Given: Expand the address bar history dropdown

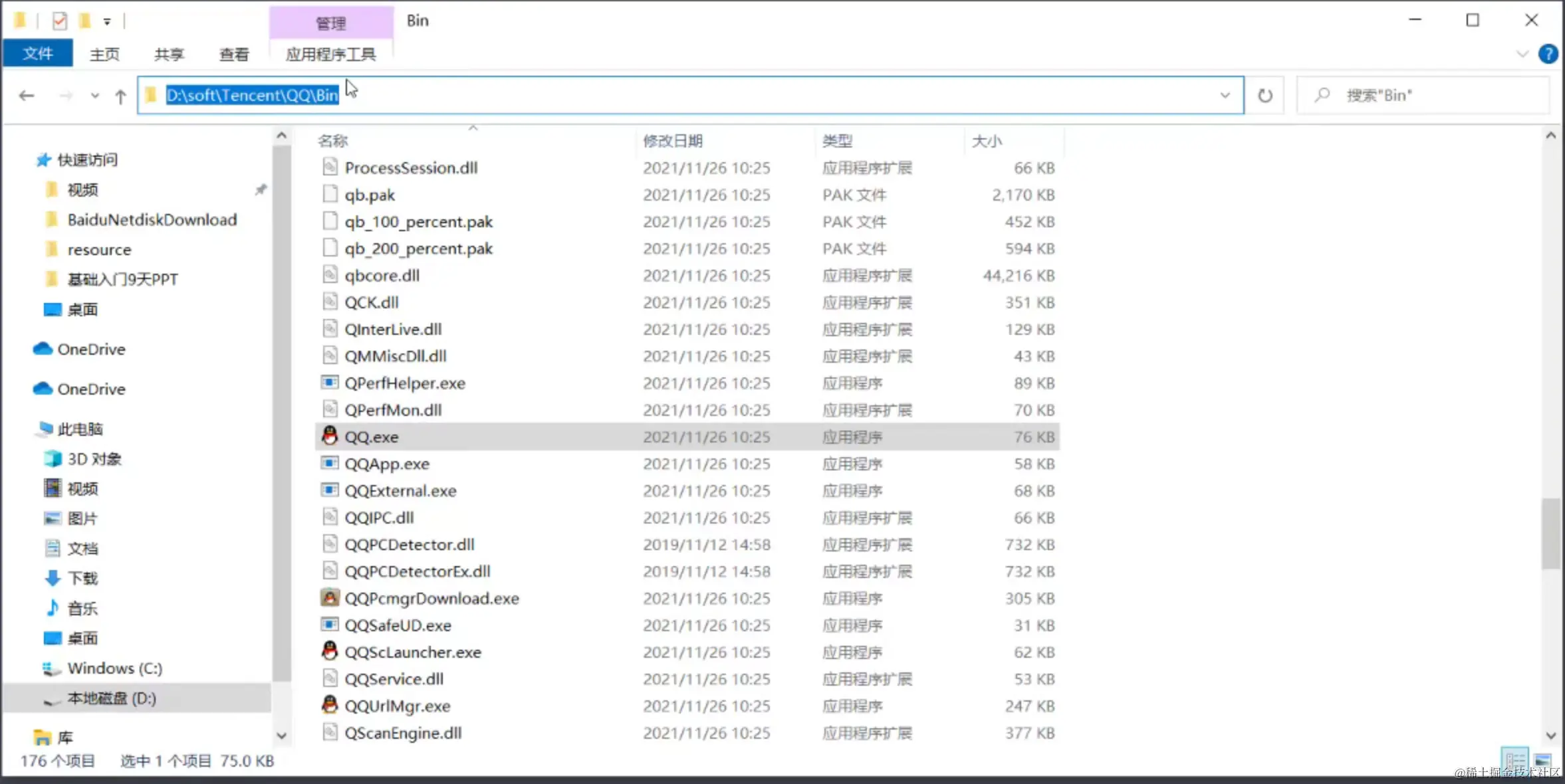Looking at the screenshot, I should tap(1225, 96).
